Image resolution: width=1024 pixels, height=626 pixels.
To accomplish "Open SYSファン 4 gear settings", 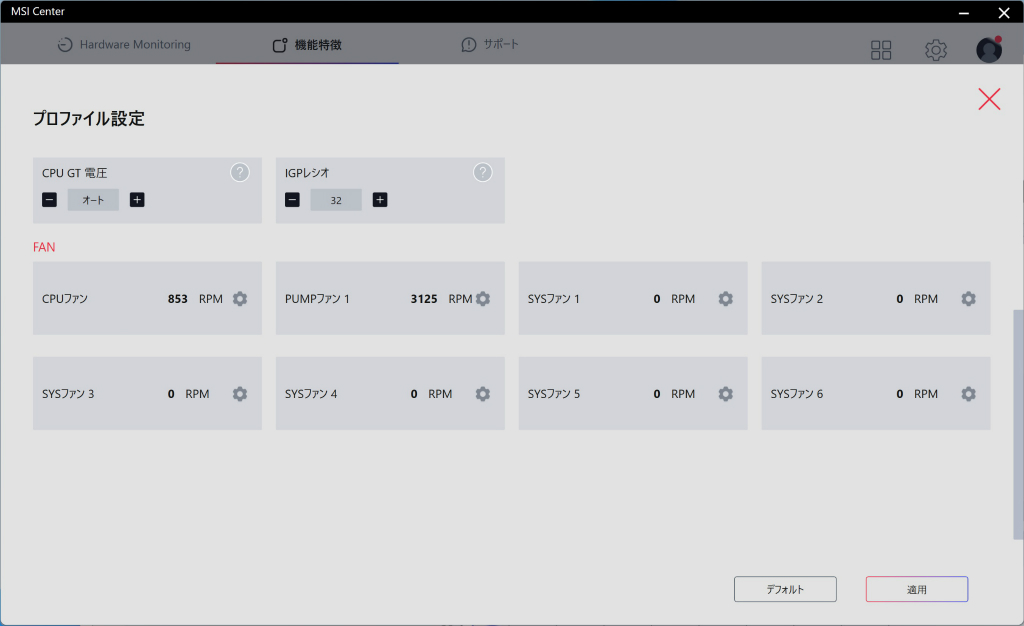I will point(483,394).
